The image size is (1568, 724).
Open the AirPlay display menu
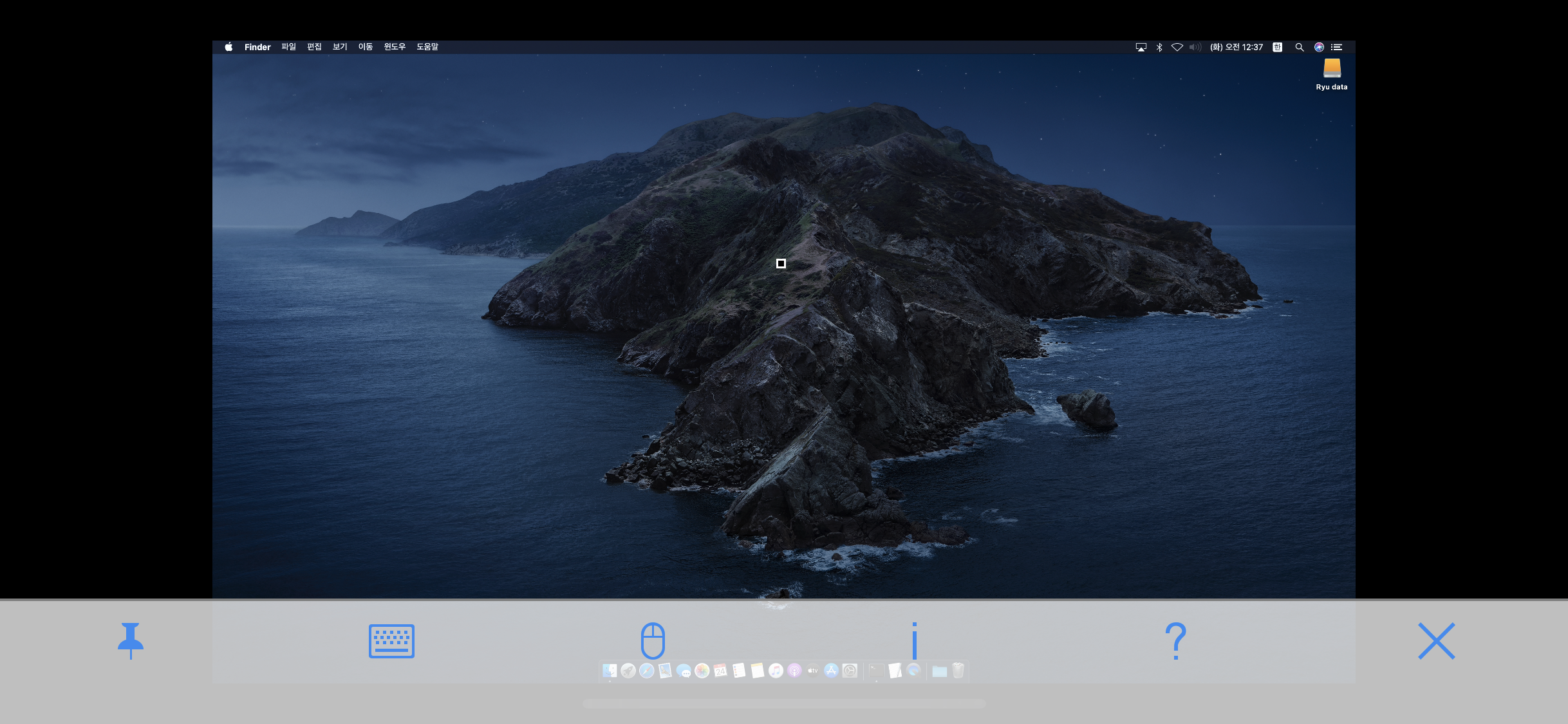click(1141, 47)
